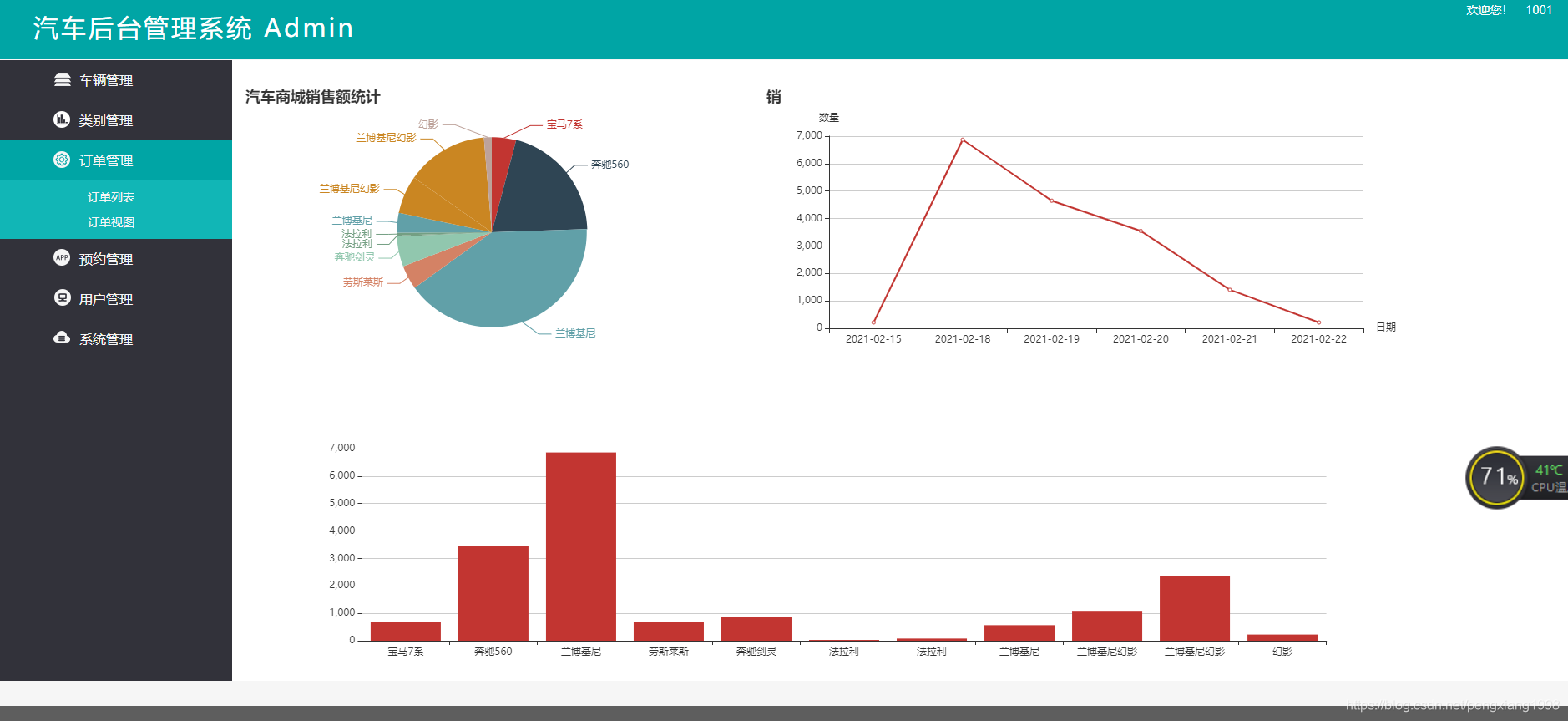Click the 奔驰剑灵 pie label
The width and height of the screenshot is (1568, 721).
pyautogui.click(x=355, y=257)
